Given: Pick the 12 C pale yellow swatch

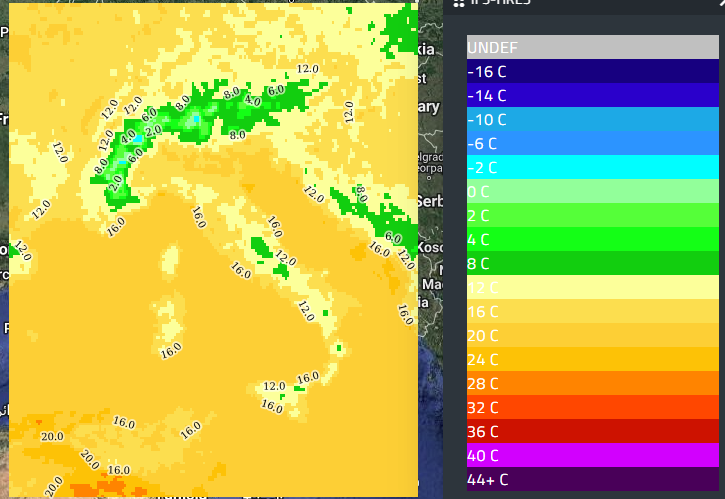Looking at the screenshot, I should point(592,287).
